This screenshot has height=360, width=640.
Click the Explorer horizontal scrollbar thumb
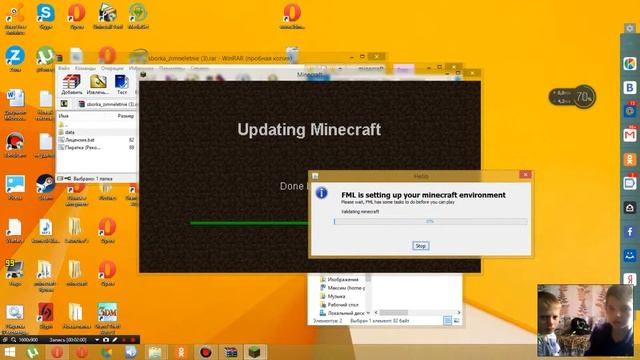coord(394,313)
